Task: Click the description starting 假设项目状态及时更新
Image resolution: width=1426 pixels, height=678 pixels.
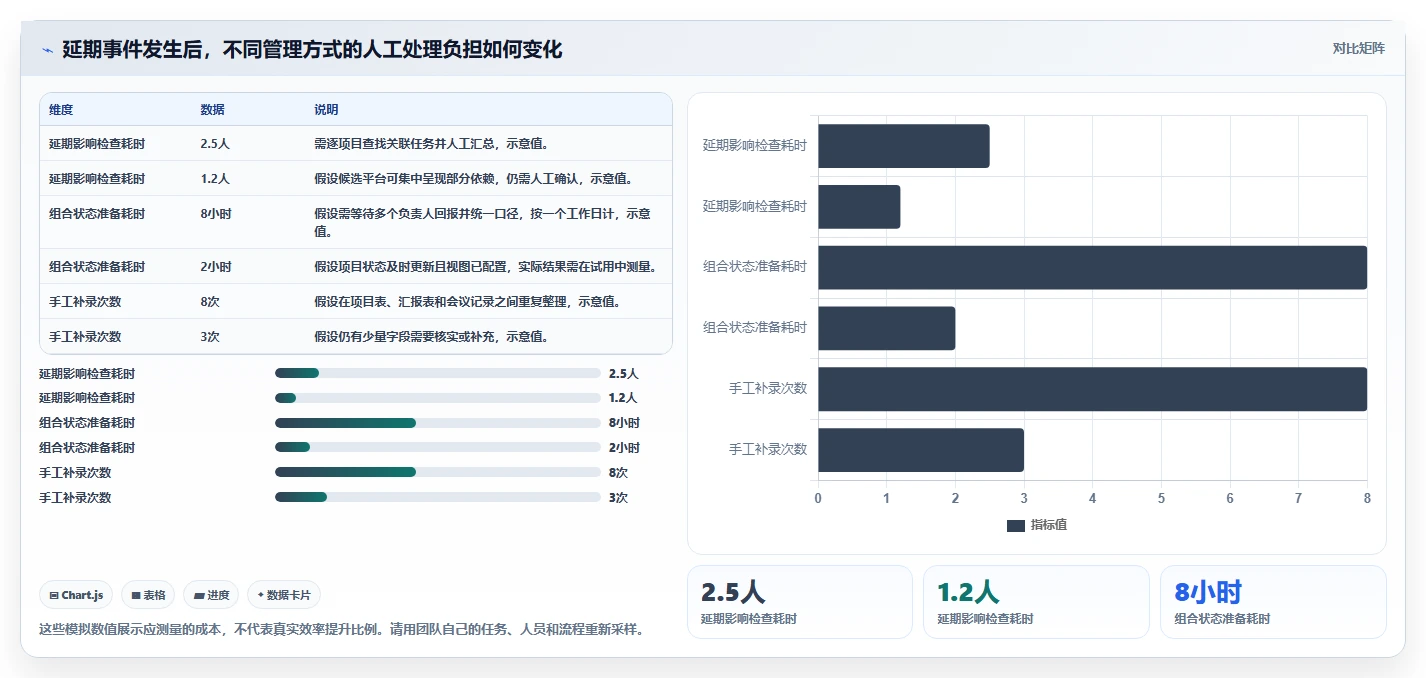Action: pyautogui.click(x=485, y=267)
